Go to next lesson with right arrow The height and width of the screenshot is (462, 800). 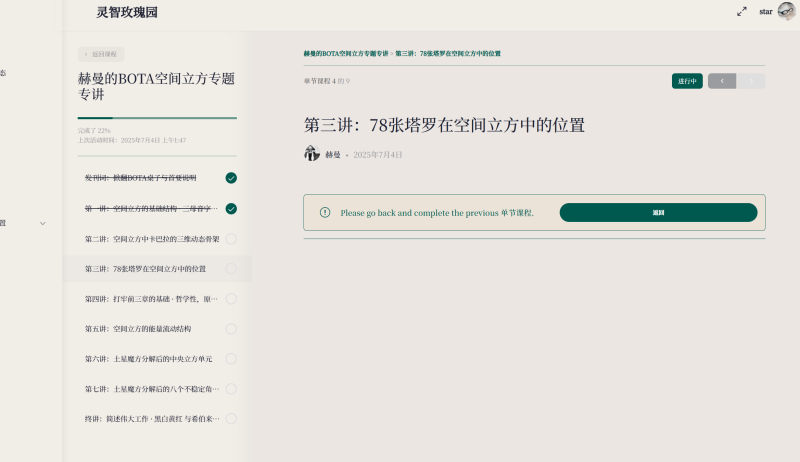(x=751, y=81)
